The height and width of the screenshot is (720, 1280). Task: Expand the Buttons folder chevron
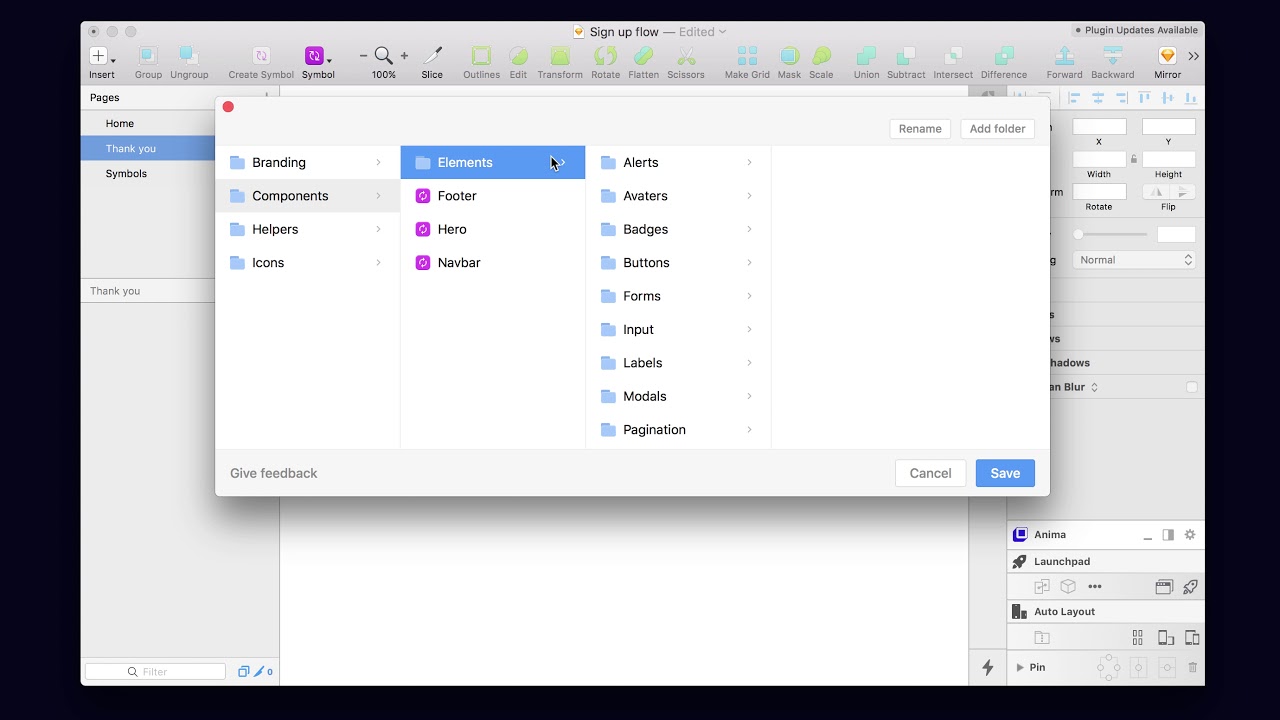click(749, 262)
